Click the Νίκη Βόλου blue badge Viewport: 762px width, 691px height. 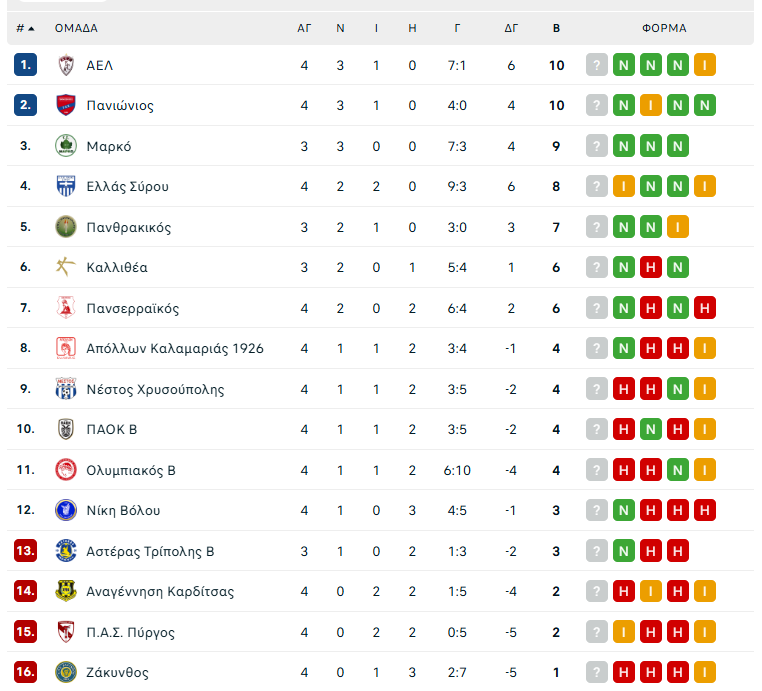click(66, 510)
